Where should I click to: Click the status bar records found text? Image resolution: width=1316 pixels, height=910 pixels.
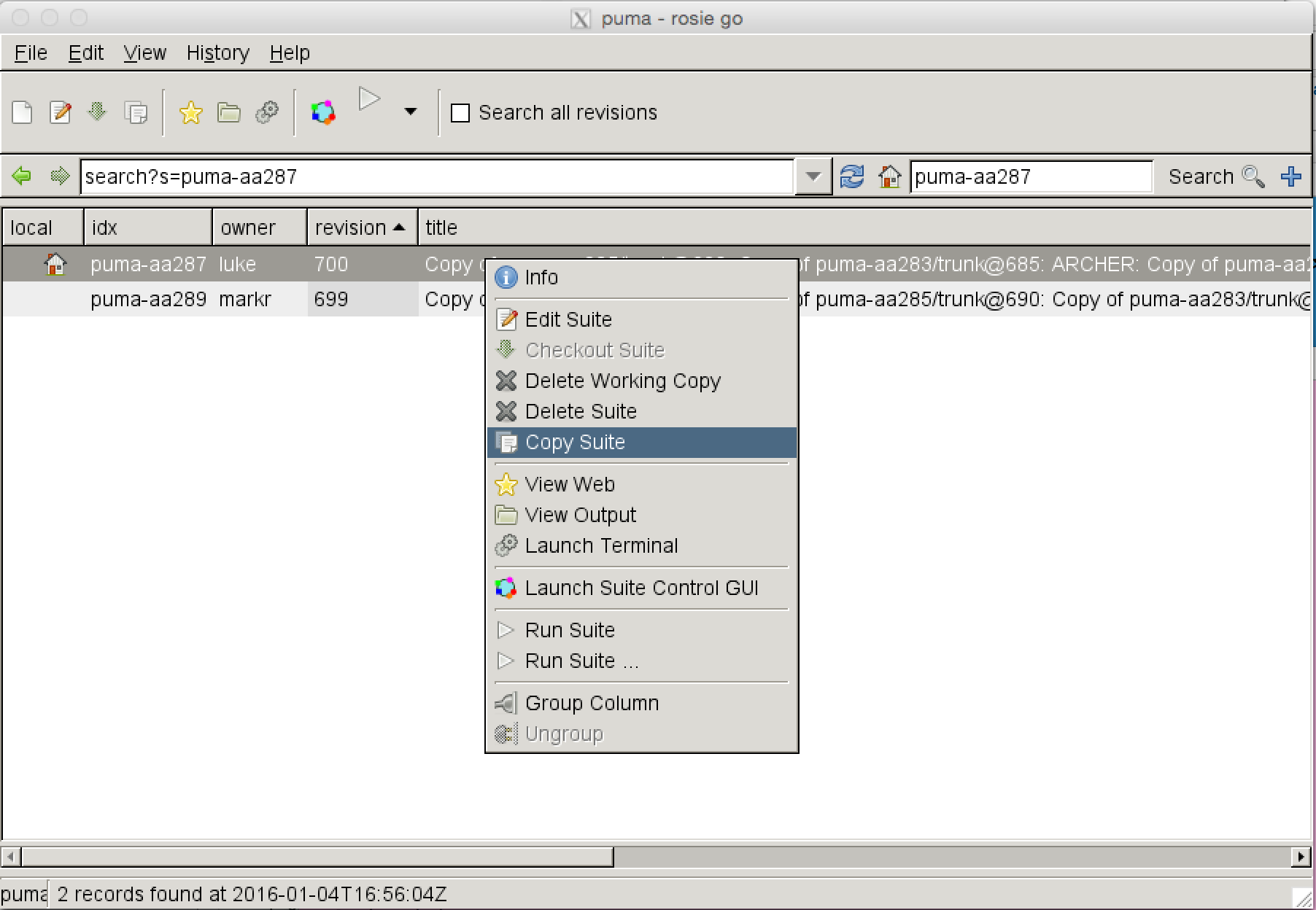tap(252, 894)
